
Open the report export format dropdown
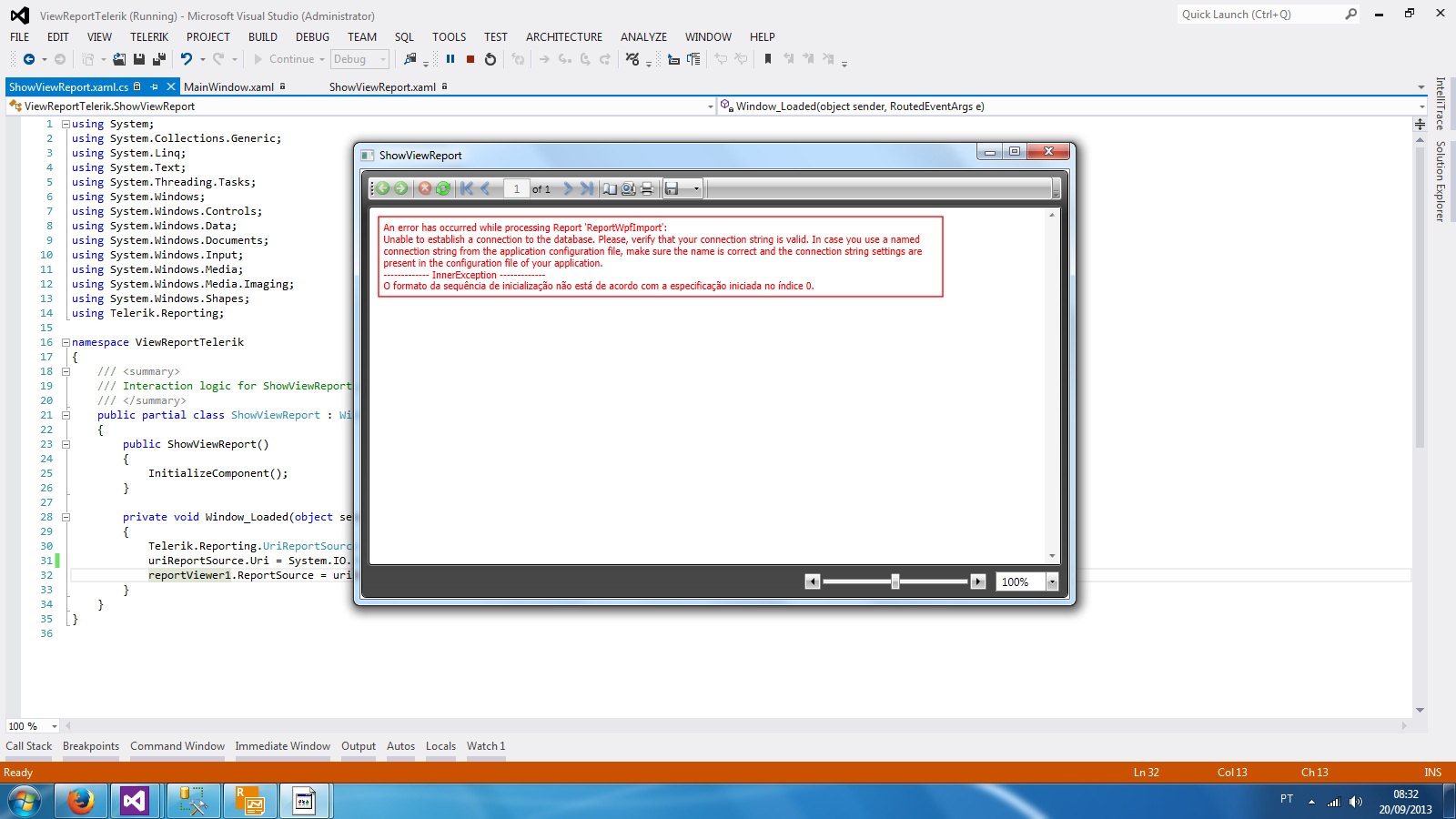(696, 188)
